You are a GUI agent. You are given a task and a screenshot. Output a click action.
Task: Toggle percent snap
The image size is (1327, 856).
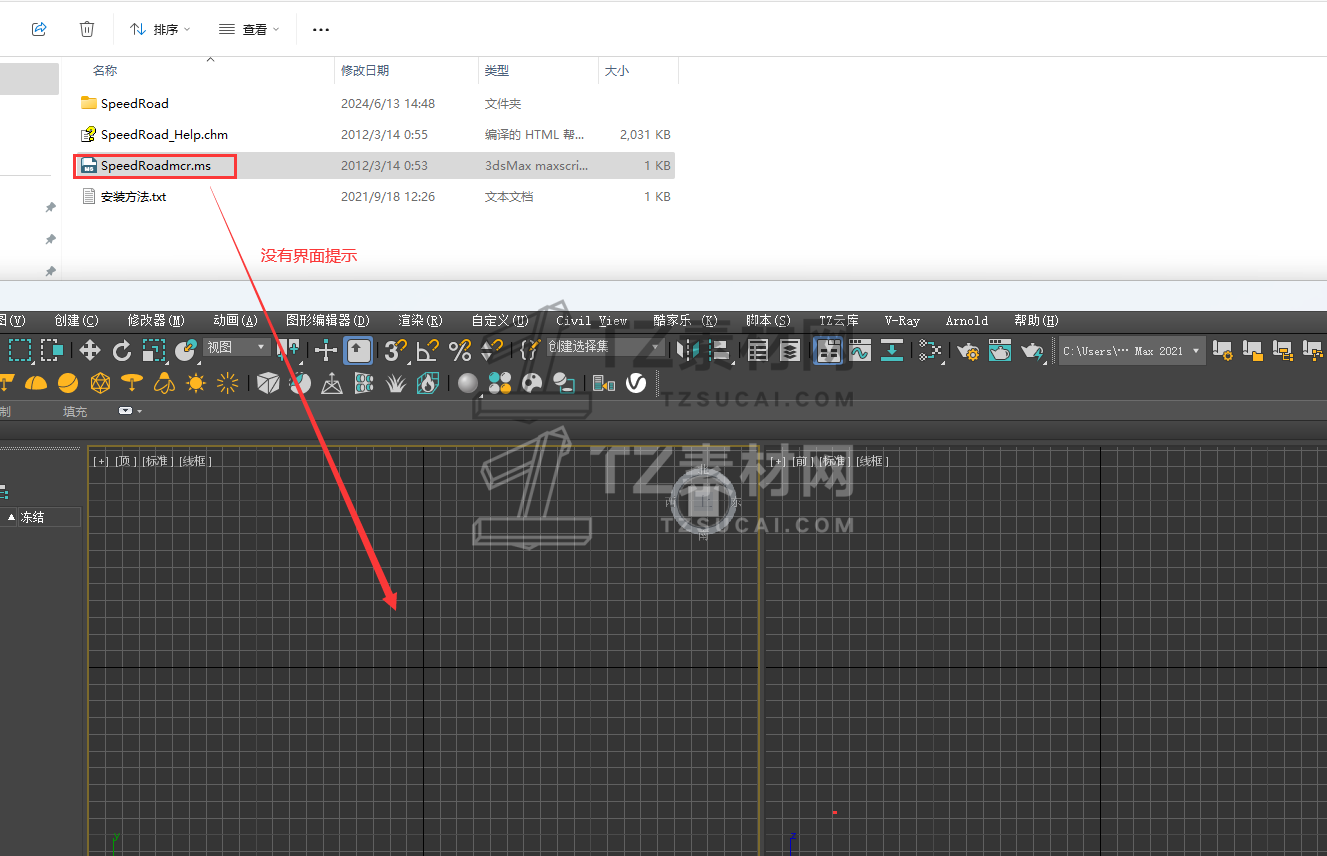point(460,350)
